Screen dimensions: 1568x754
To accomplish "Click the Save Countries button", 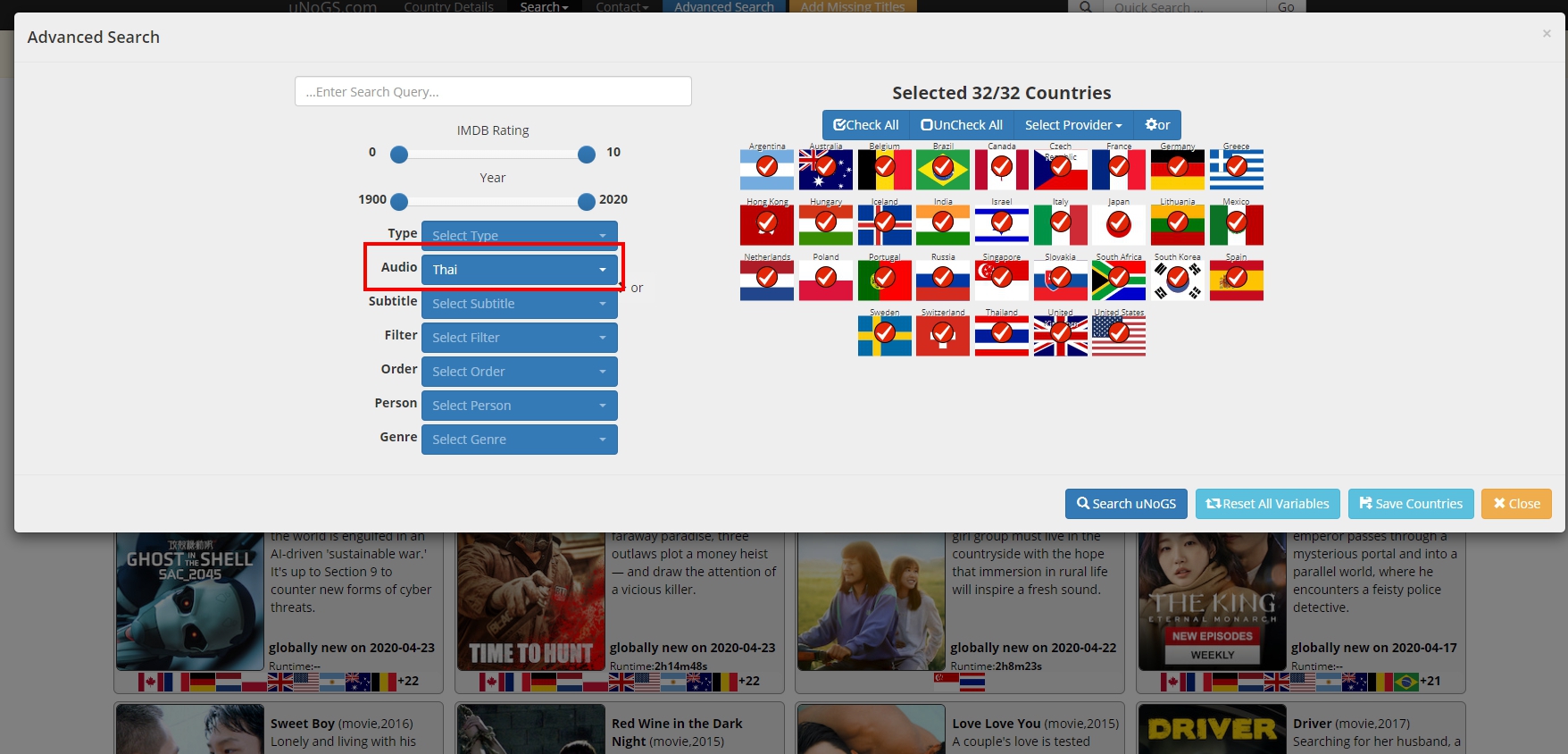I will coord(1411,504).
